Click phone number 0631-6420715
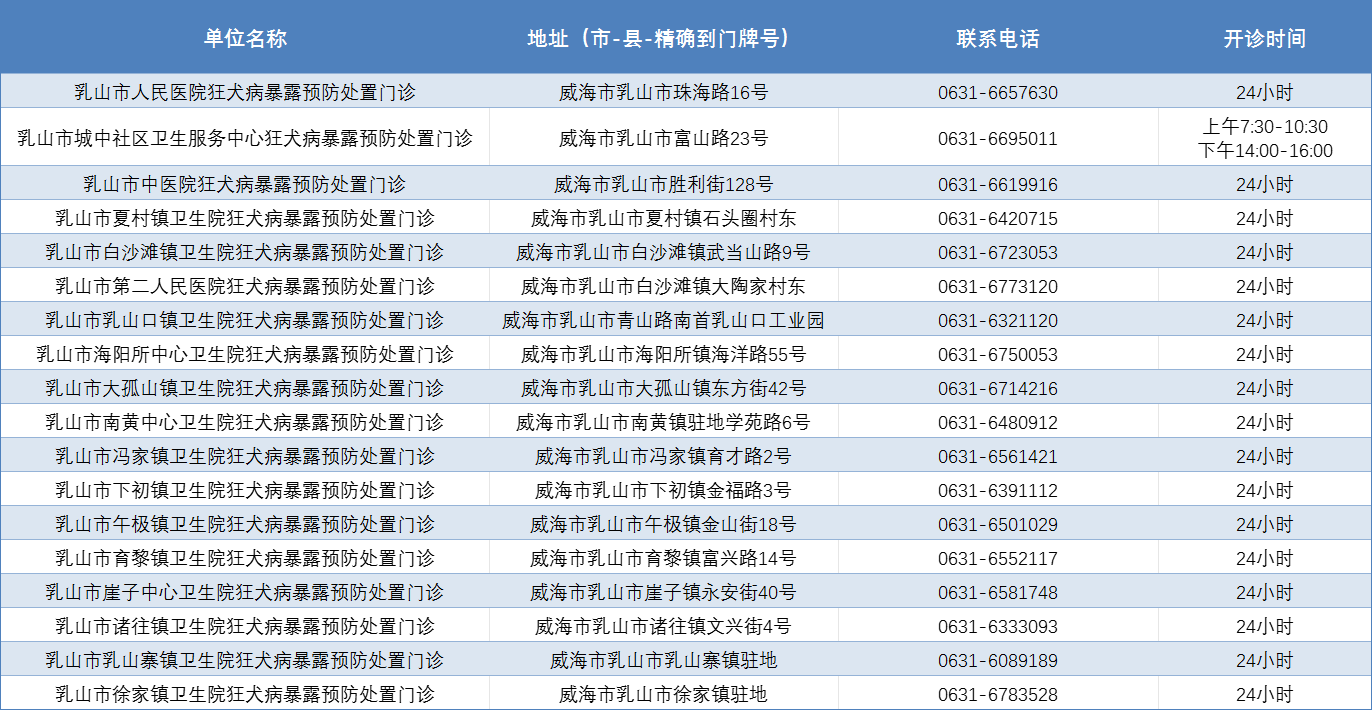 [x=997, y=218]
